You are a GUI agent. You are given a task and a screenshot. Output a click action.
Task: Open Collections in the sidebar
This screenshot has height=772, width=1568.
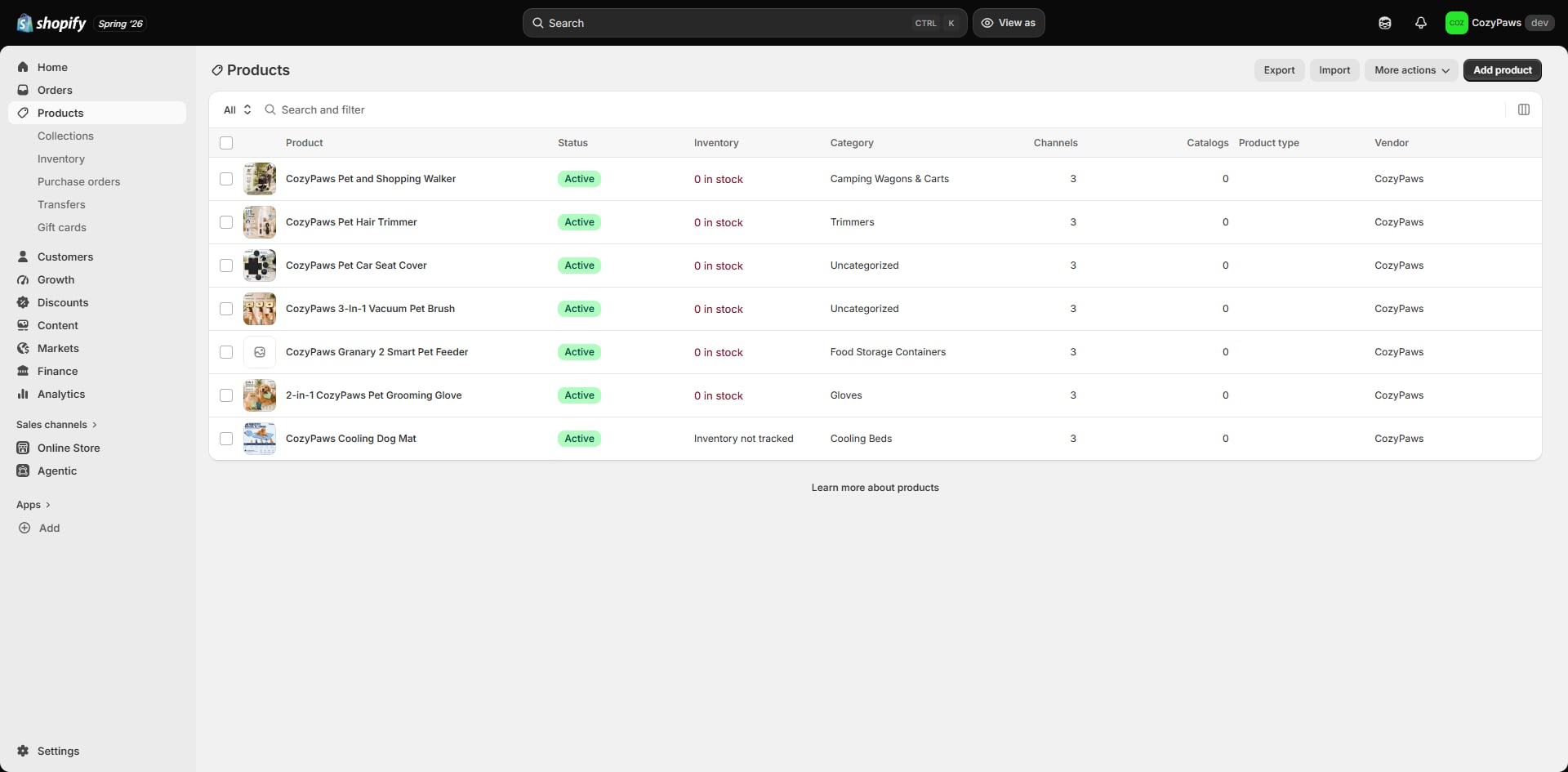point(65,136)
